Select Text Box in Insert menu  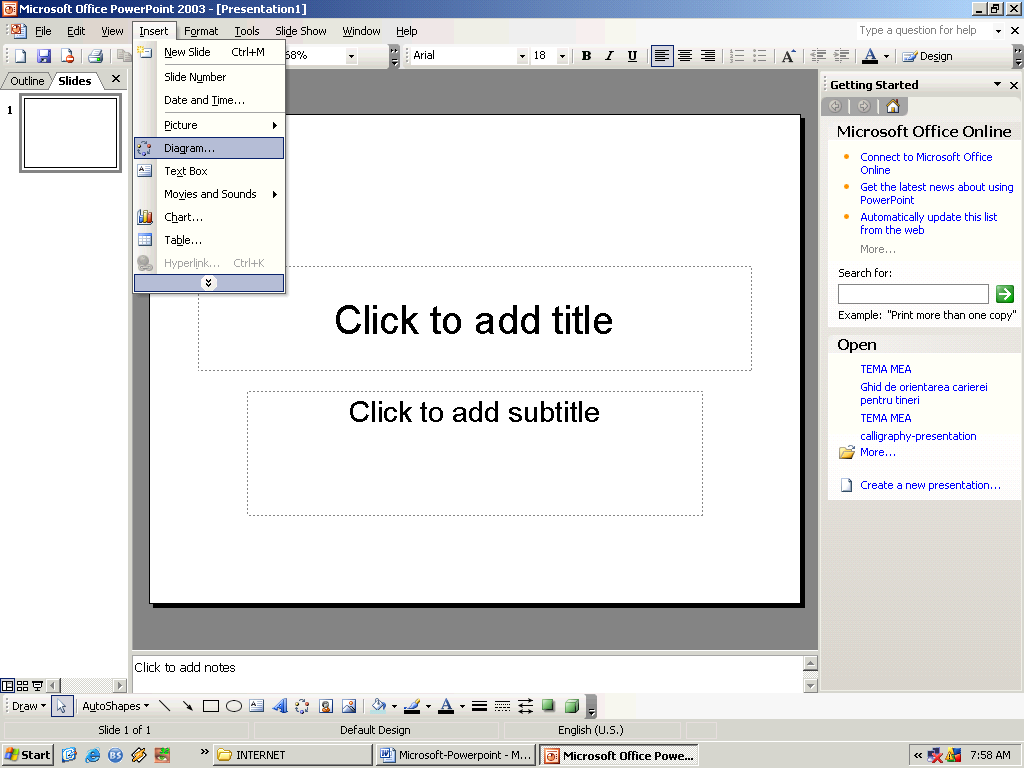click(209, 171)
